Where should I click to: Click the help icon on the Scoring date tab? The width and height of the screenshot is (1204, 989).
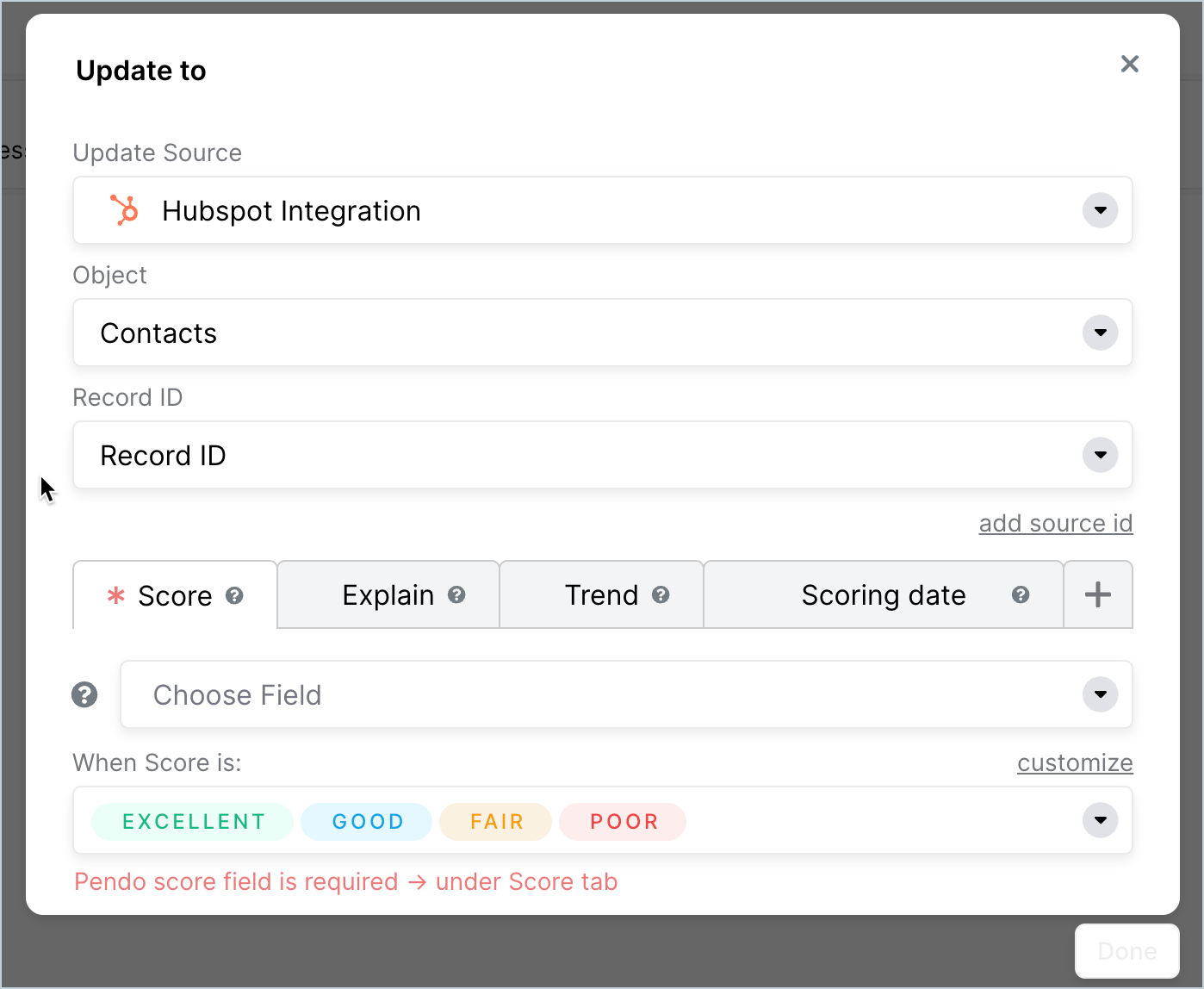(1021, 595)
